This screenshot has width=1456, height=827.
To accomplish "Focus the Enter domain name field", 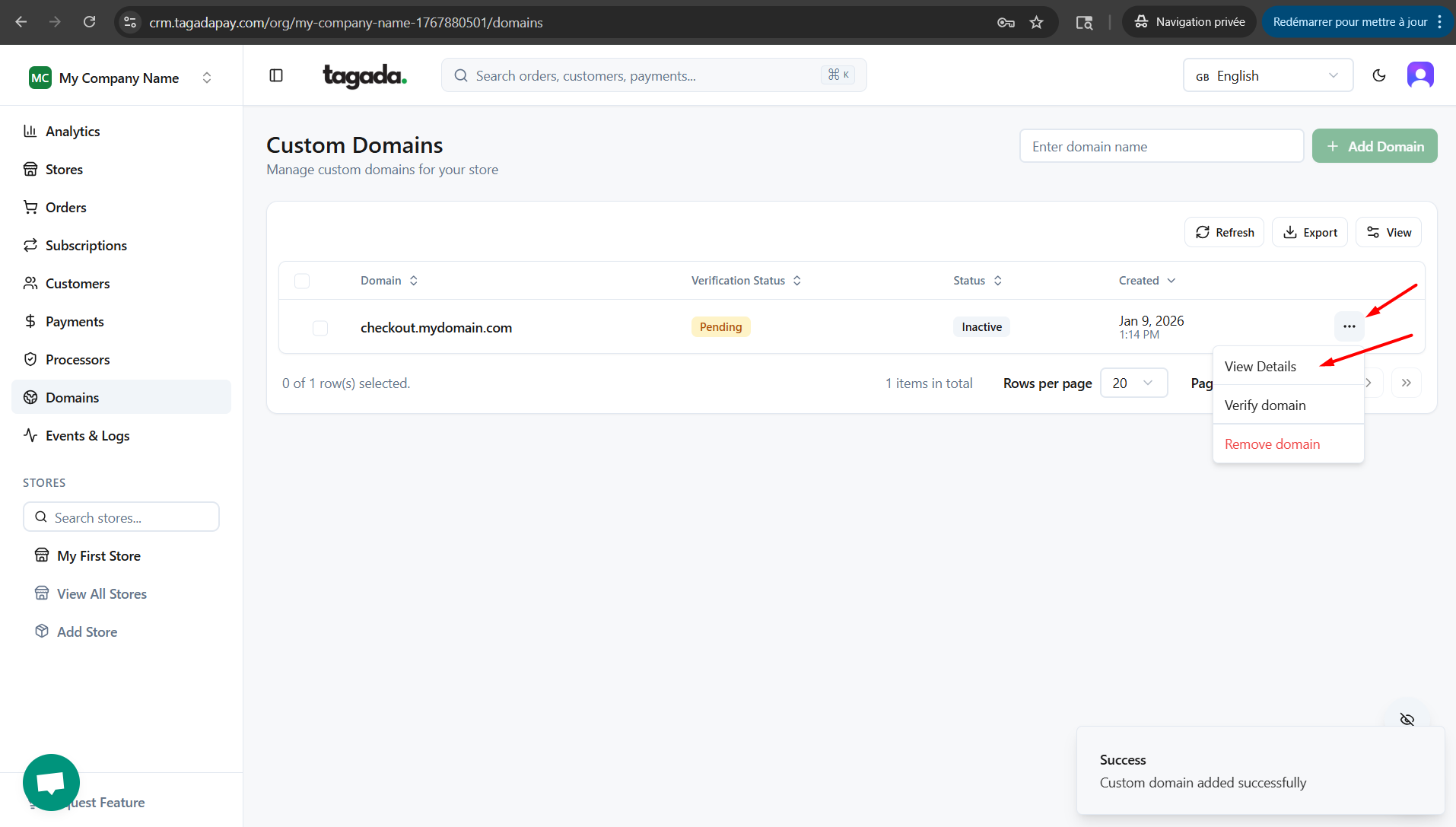I will [x=1161, y=146].
